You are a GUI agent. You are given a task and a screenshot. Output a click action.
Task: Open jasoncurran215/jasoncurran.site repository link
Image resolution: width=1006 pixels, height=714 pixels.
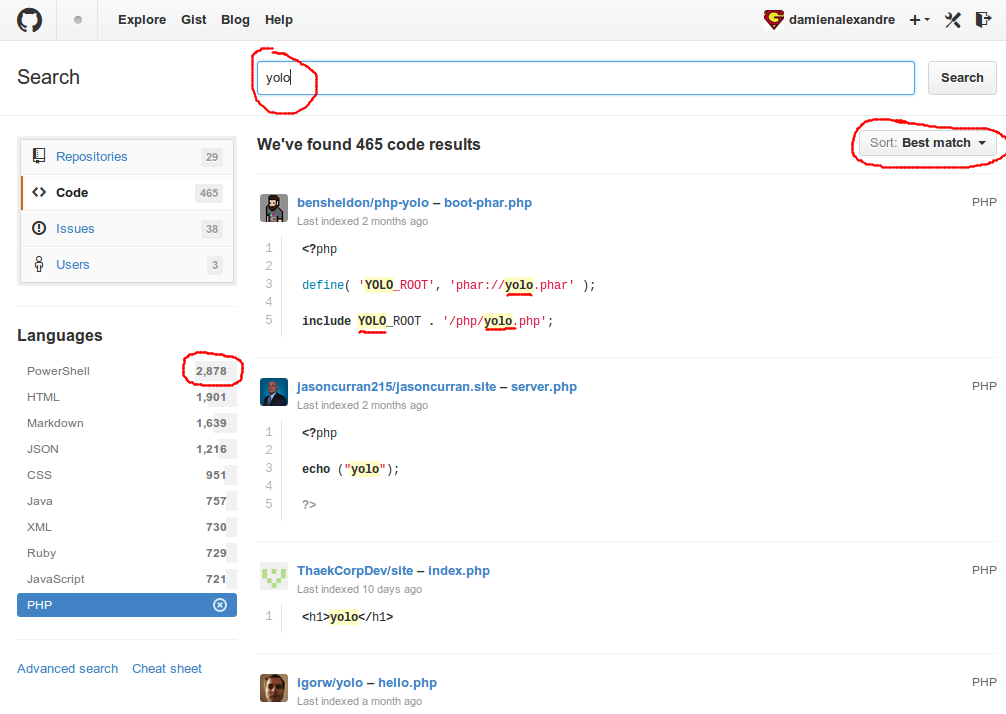pos(396,387)
